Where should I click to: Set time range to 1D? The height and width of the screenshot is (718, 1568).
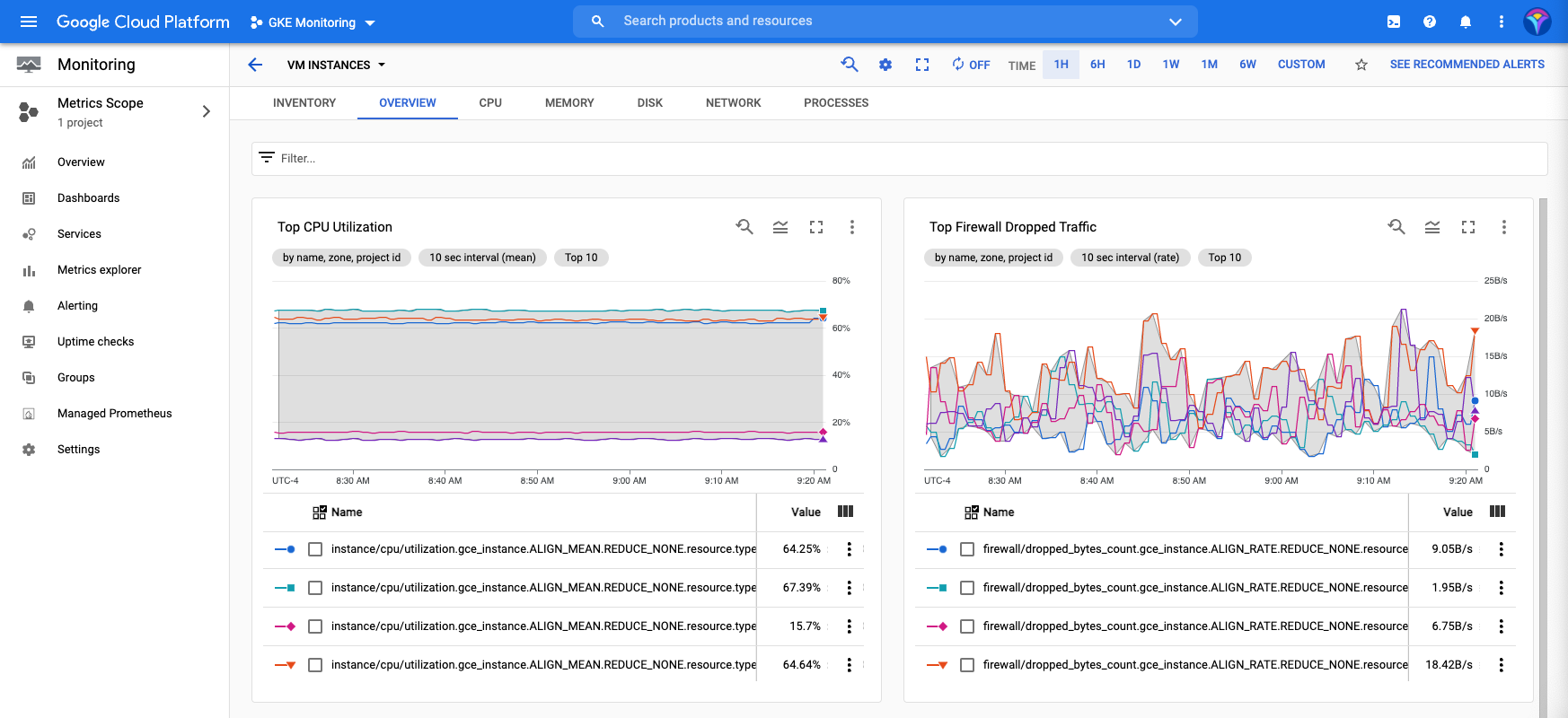[x=1134, y=65]
